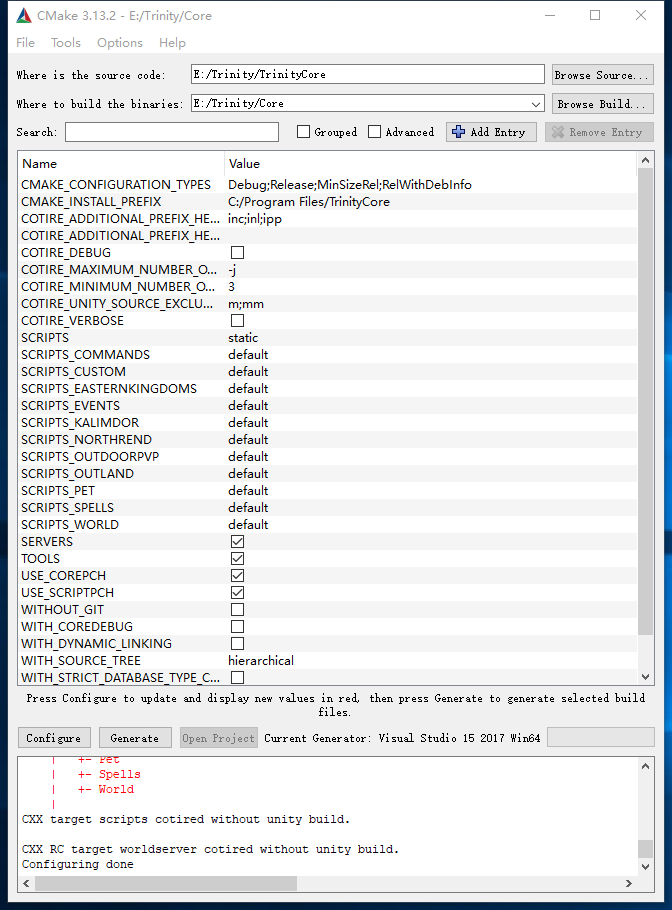Select the SCRIPTS_NORTHREND row name

click(86, 440)
